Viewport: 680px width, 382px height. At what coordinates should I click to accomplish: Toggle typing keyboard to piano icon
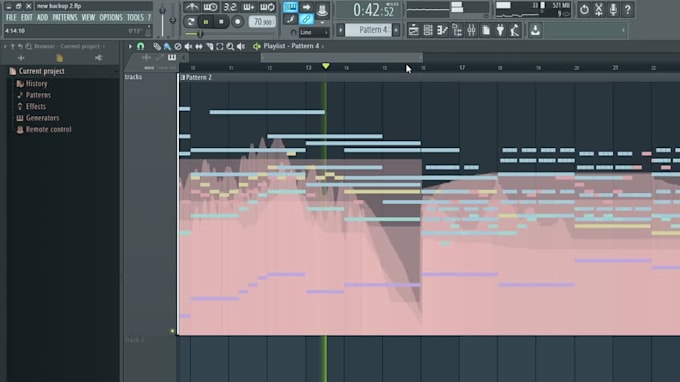tap(290, 7)
